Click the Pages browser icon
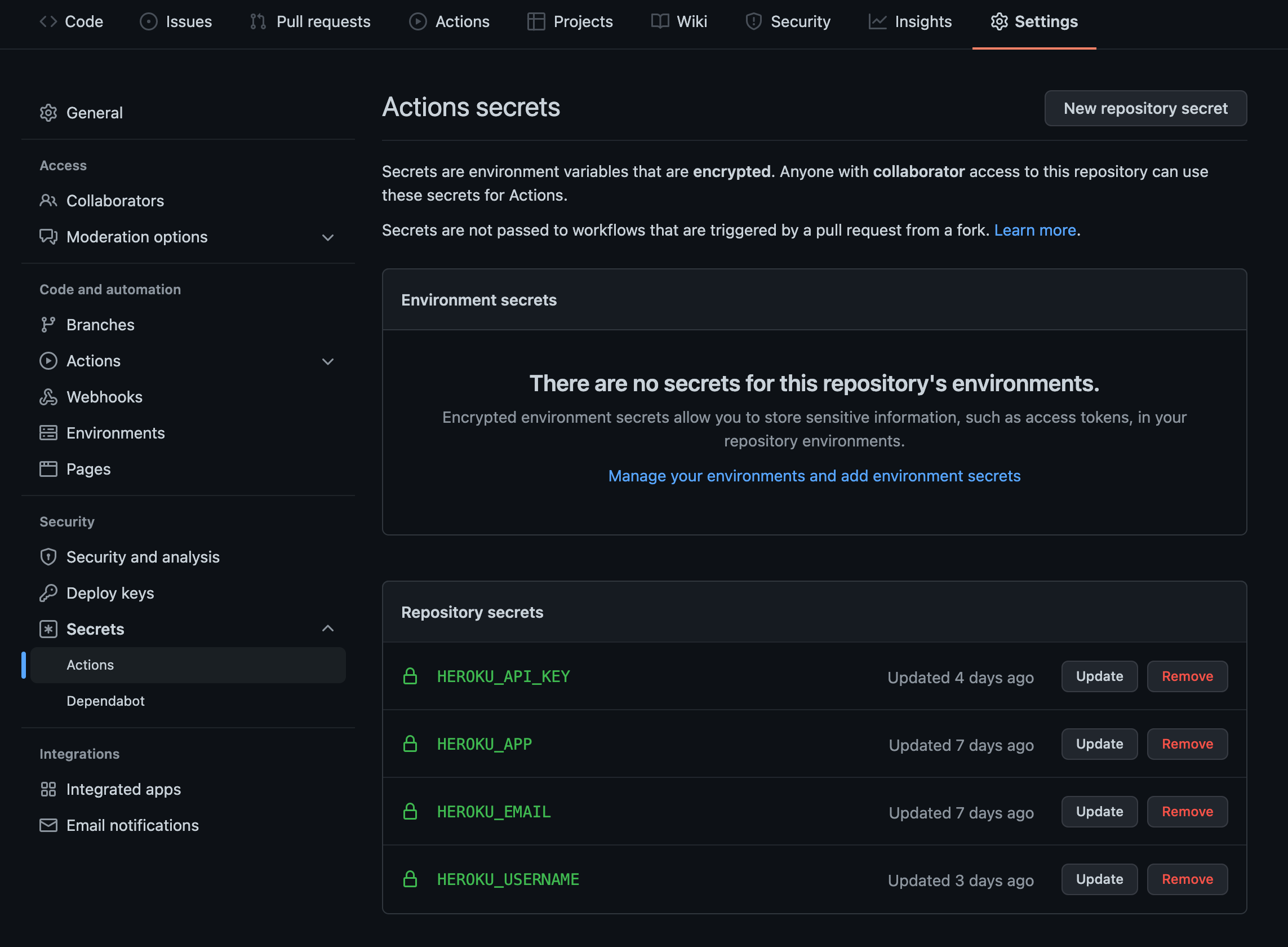This screenshot has width=1288, height=947. click(x=48, y=469)
